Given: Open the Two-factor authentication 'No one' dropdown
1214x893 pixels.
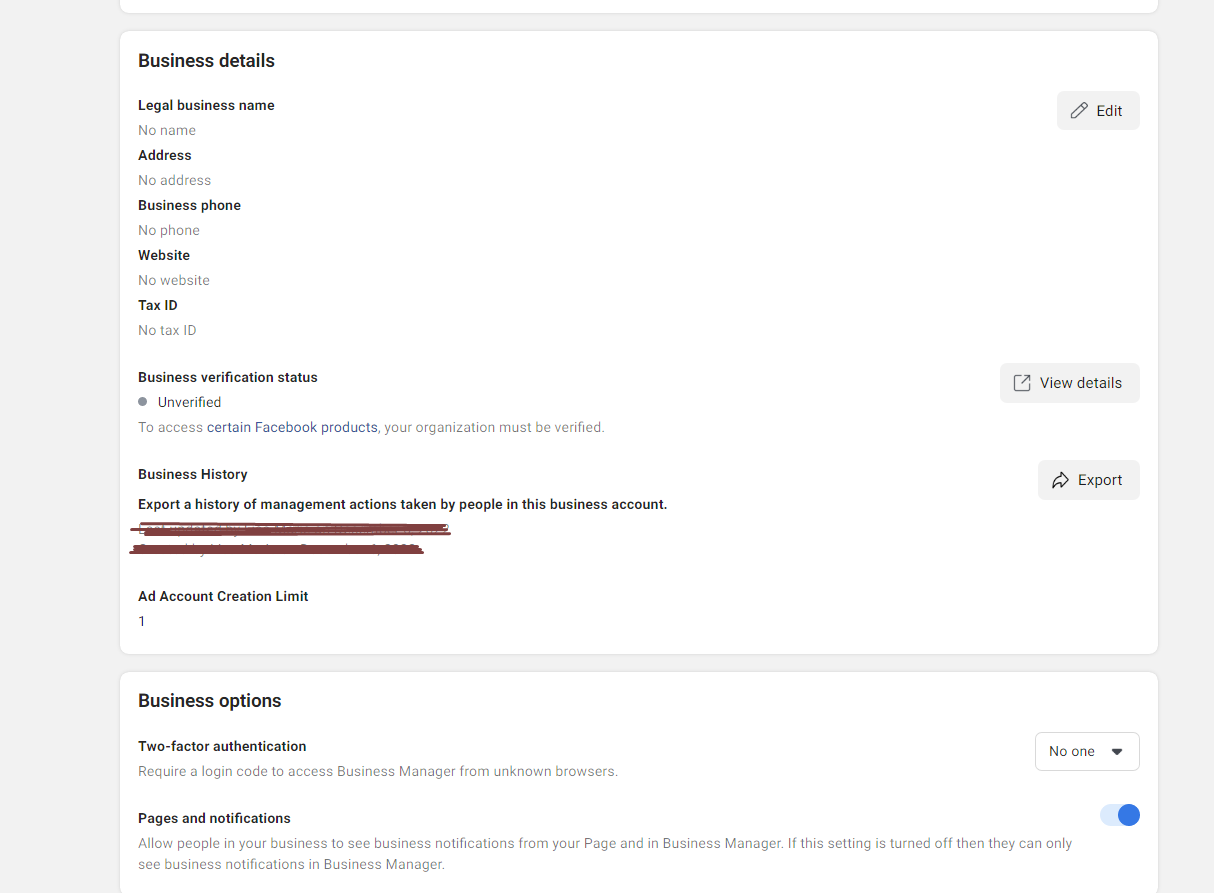Looking at the screenshot, I should (x=1087, y=751).
